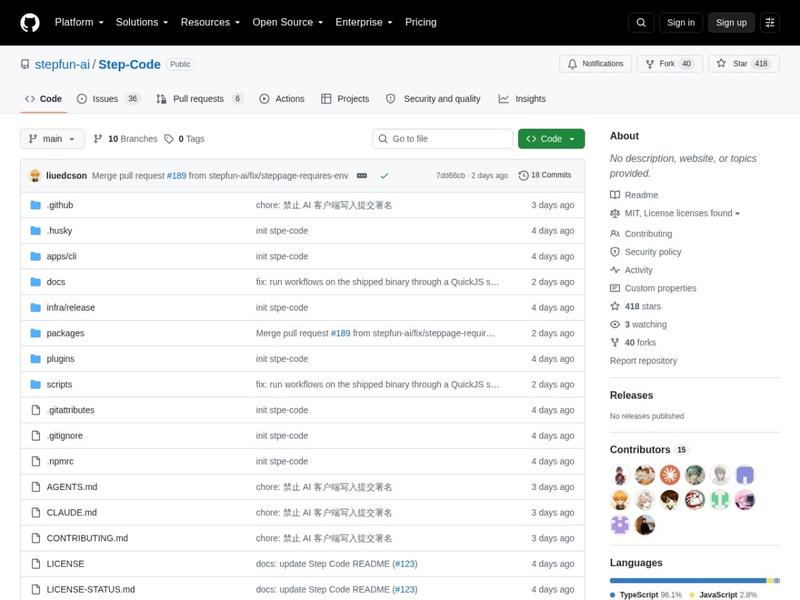Open the .github folder icon
800x600 pixels.
pos(35,205)
